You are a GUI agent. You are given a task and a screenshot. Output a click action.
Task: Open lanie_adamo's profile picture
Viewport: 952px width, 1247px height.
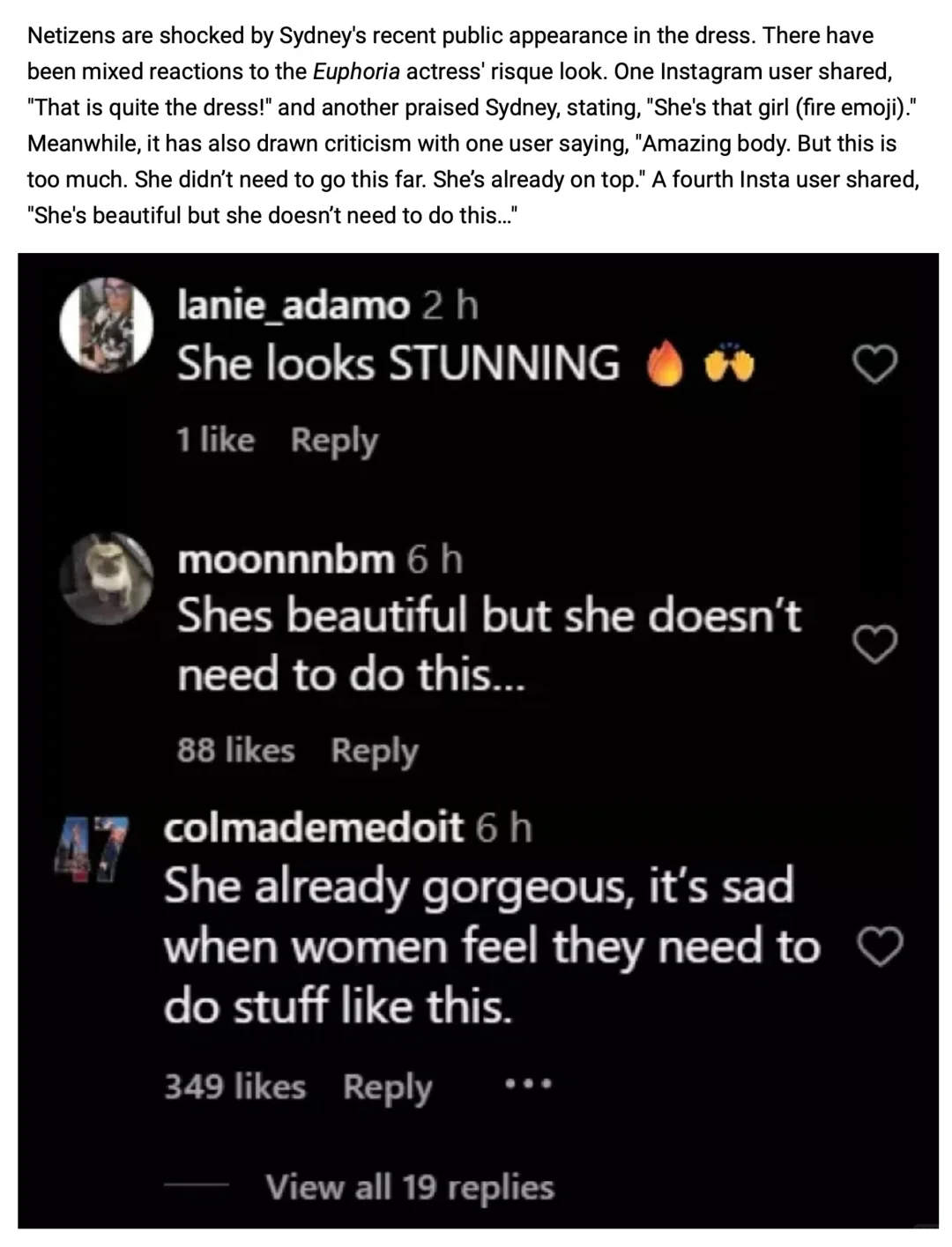[106, 323]
